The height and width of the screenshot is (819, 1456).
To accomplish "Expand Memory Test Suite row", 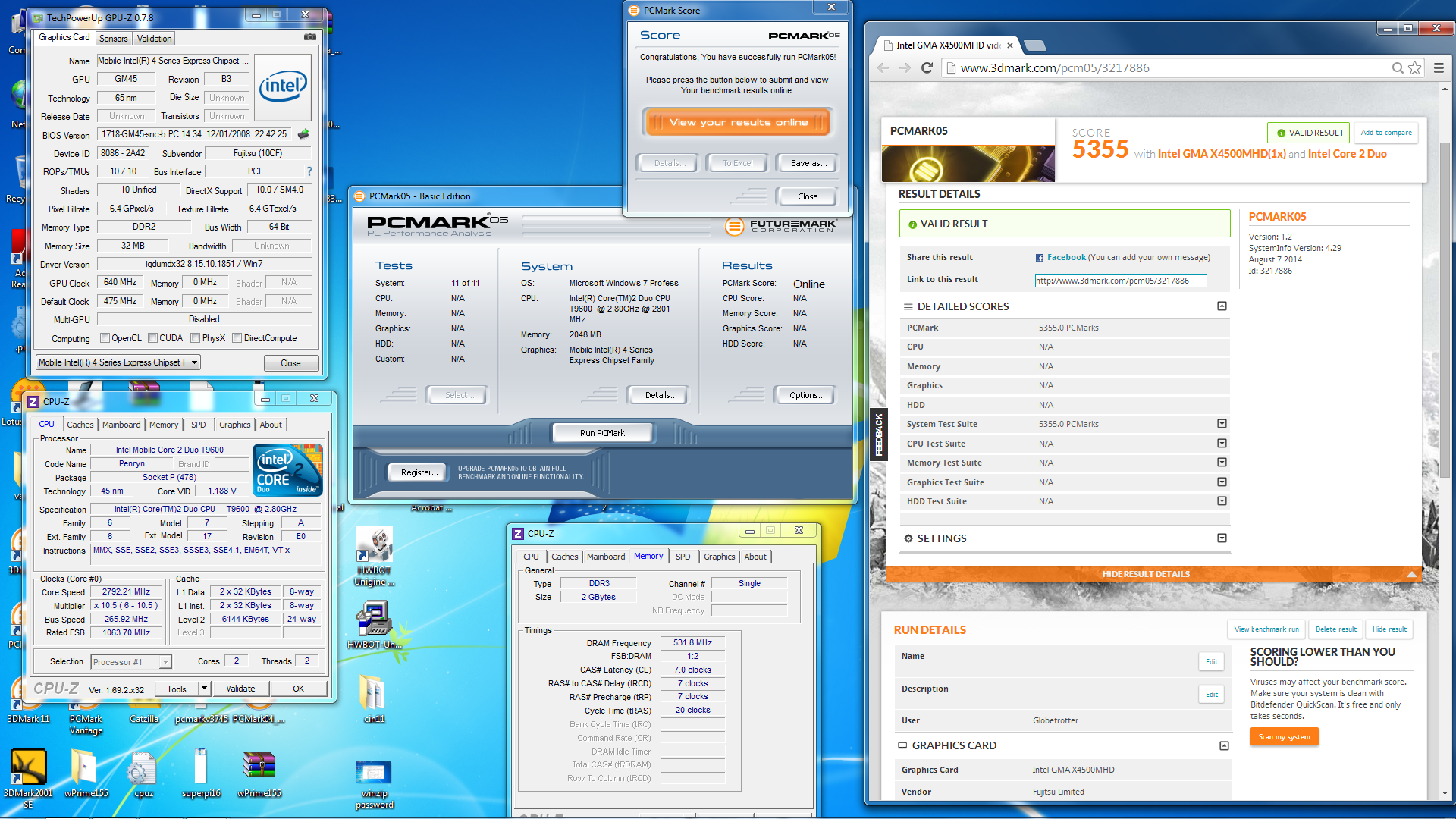I will (1222, 463).
